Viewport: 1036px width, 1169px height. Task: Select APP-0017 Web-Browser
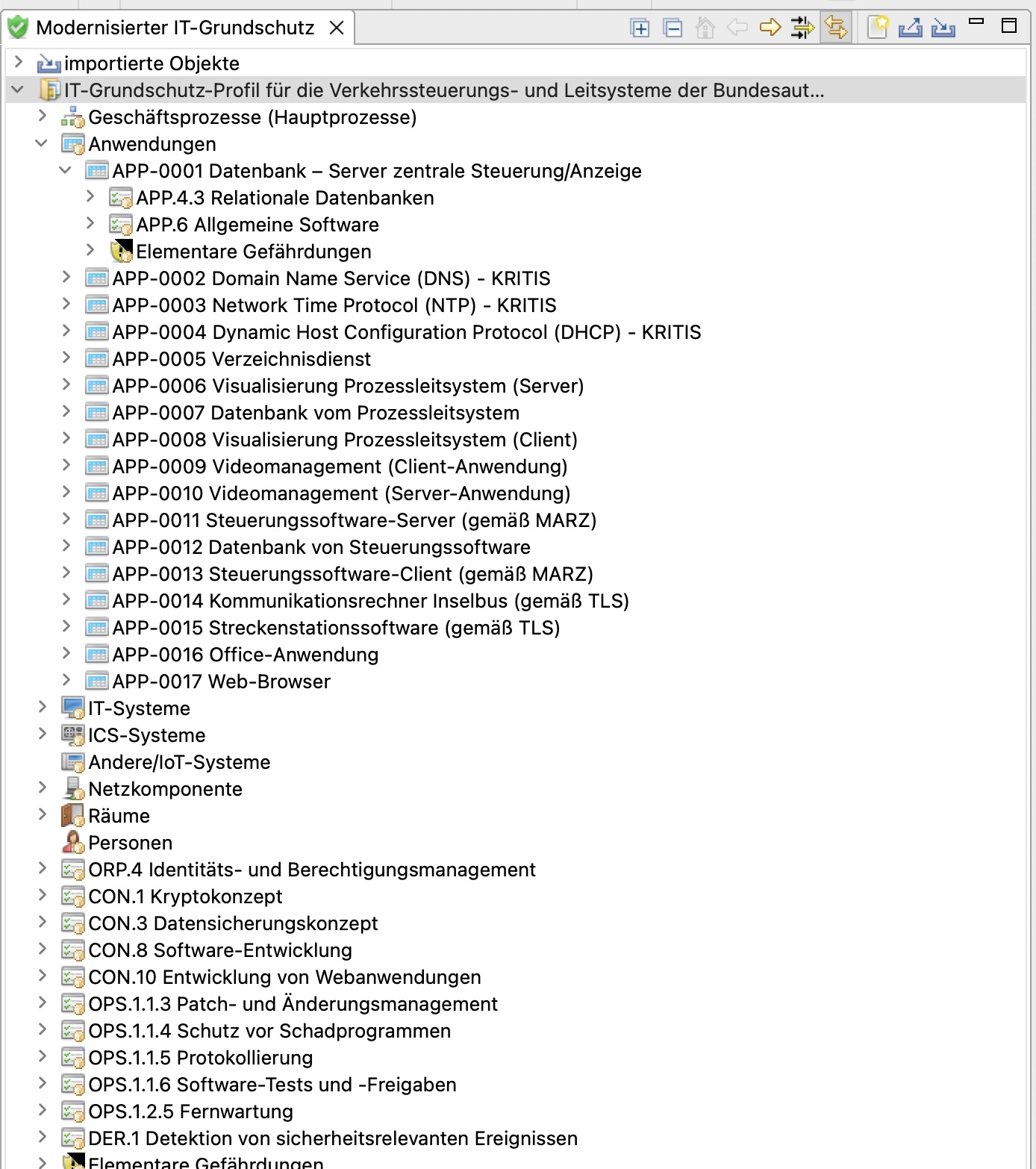222,682
